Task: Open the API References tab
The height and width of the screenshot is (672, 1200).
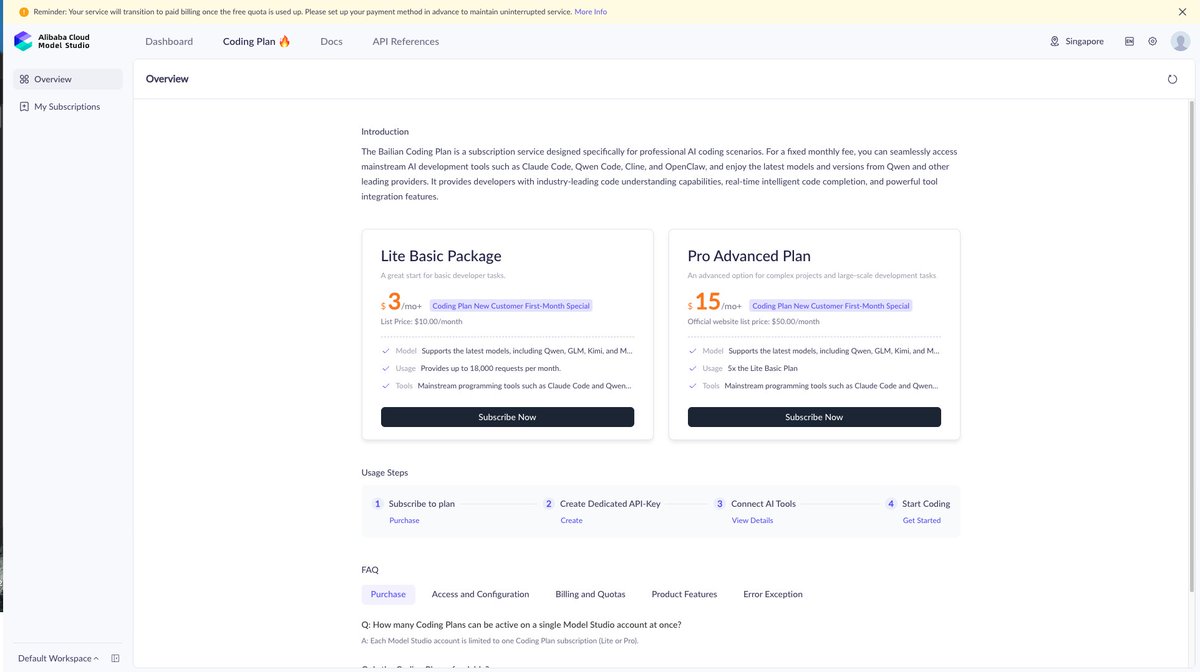Action: coord(406,41)
